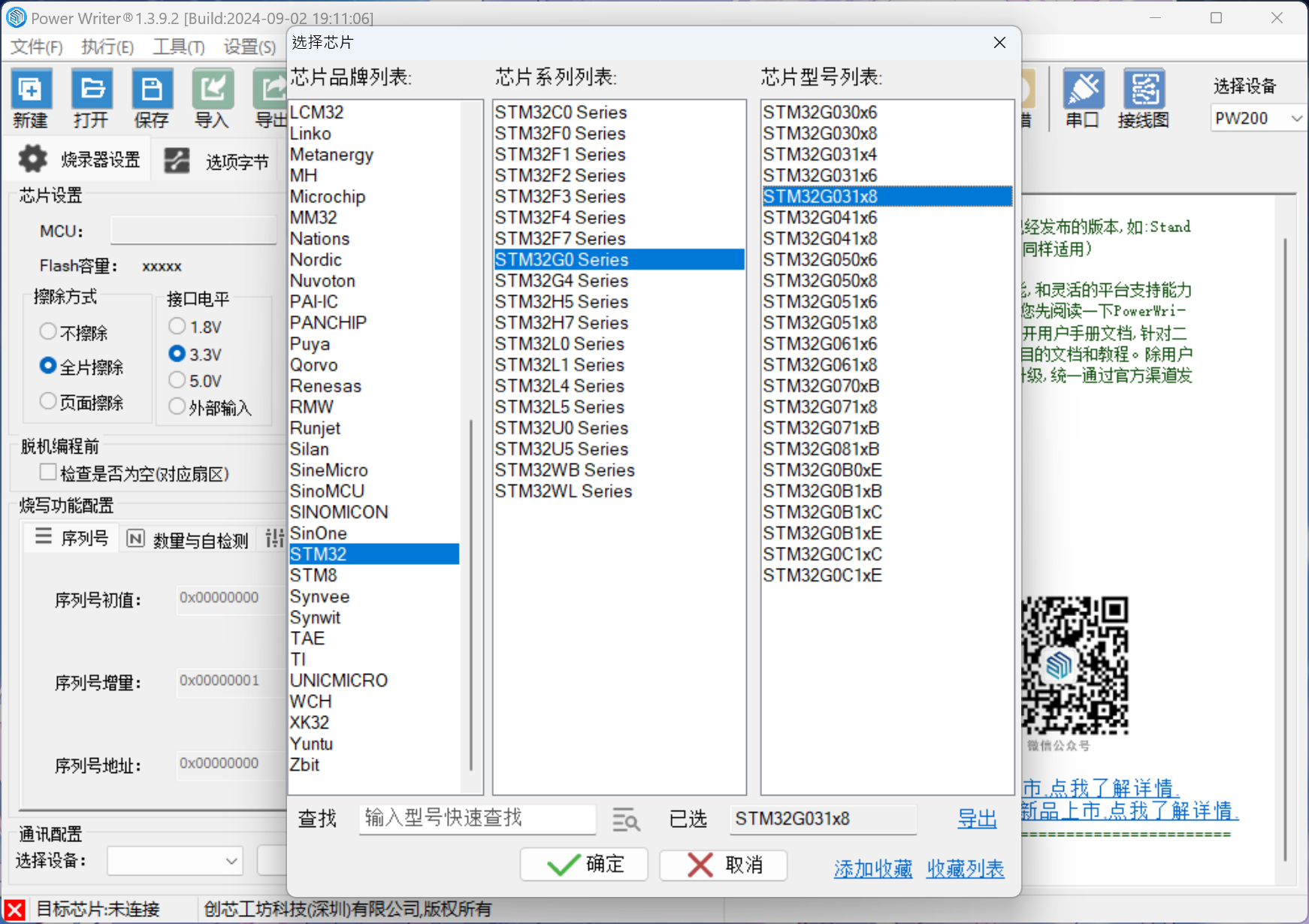
Task: Click the chip quick search input field
Action: 477,819
